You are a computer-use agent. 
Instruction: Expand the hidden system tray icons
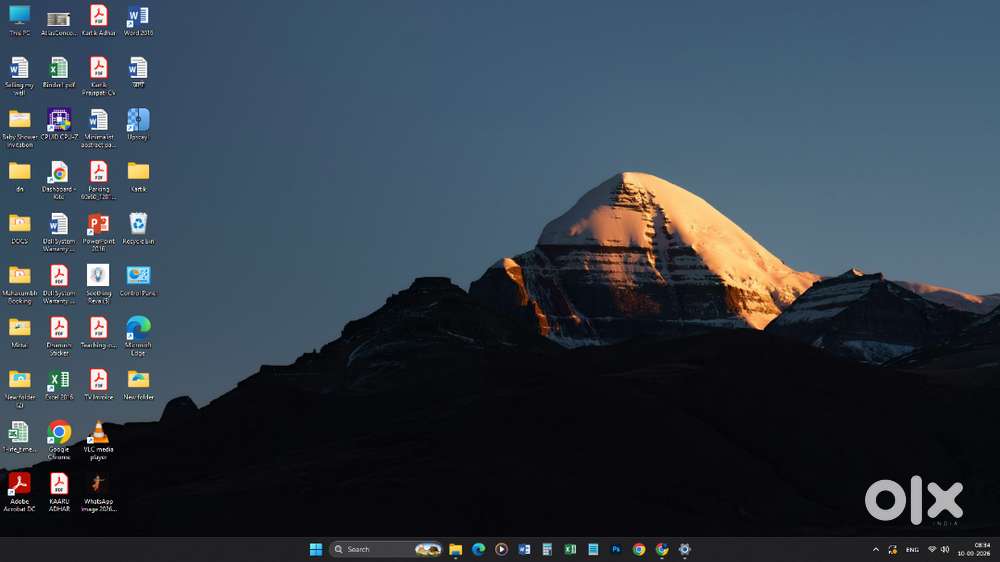(x=876, y=549)
